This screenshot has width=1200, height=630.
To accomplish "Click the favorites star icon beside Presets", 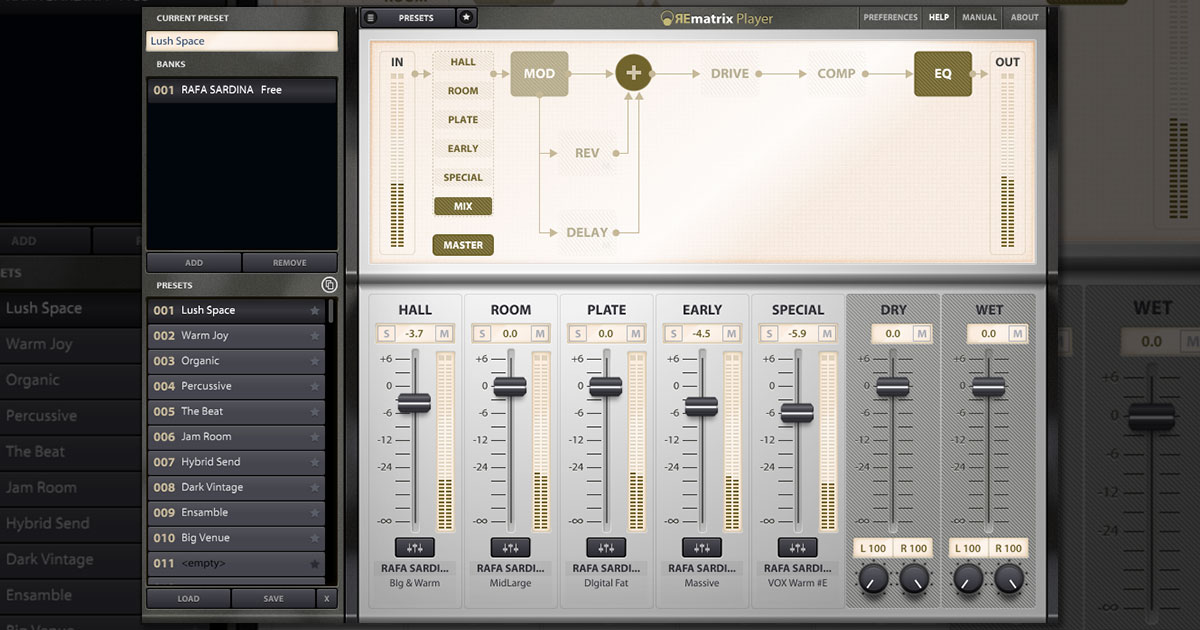I will [x=467, y=17].
